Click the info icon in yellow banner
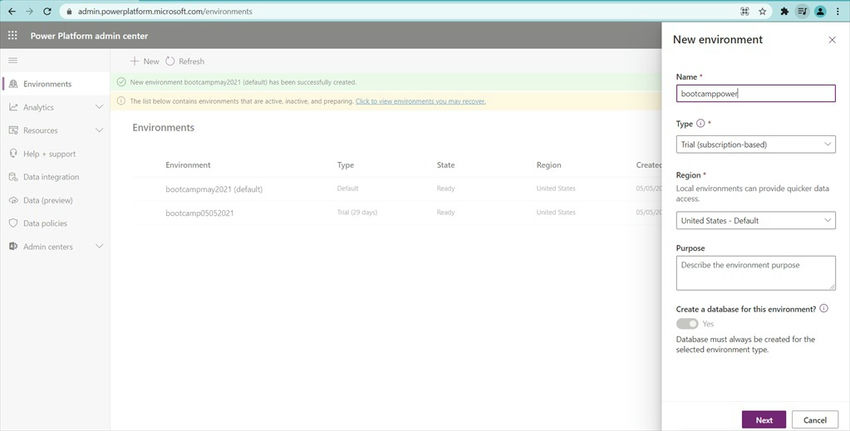Viewport: 850px width, 431px height. pyautogui.click(x=121, y=101)
